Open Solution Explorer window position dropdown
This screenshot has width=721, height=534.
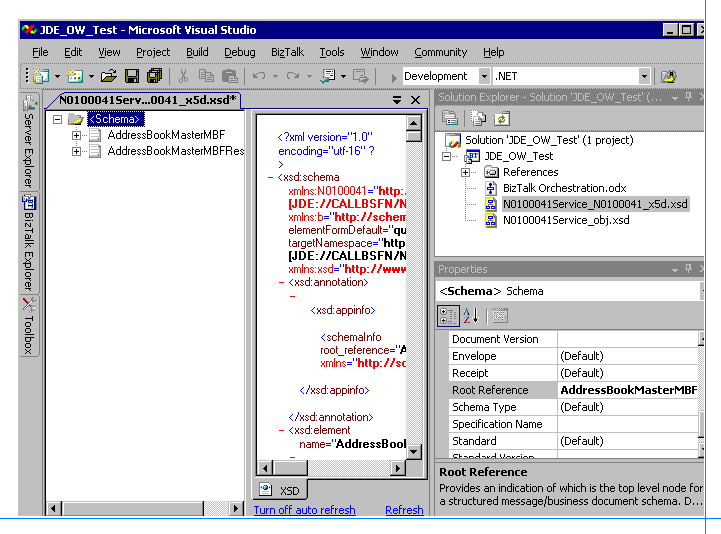[x=675, y=98]
